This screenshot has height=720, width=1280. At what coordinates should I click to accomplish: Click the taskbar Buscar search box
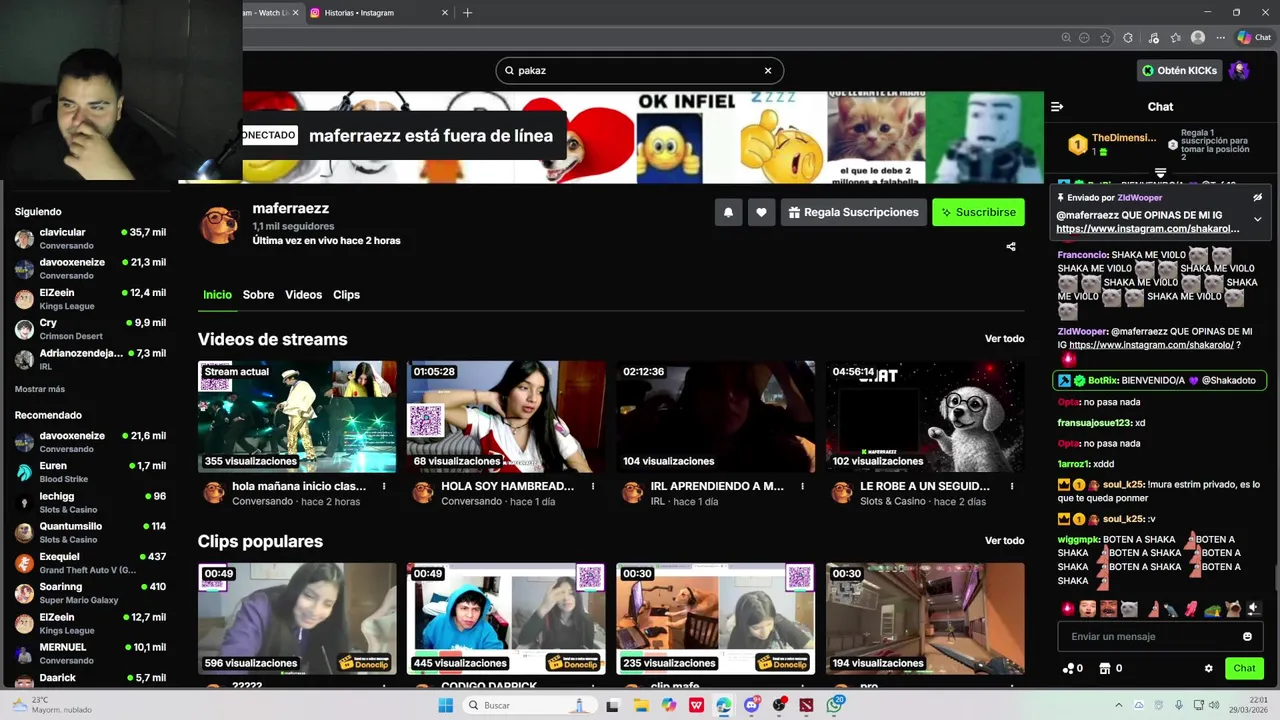click(x=529, y=705)
